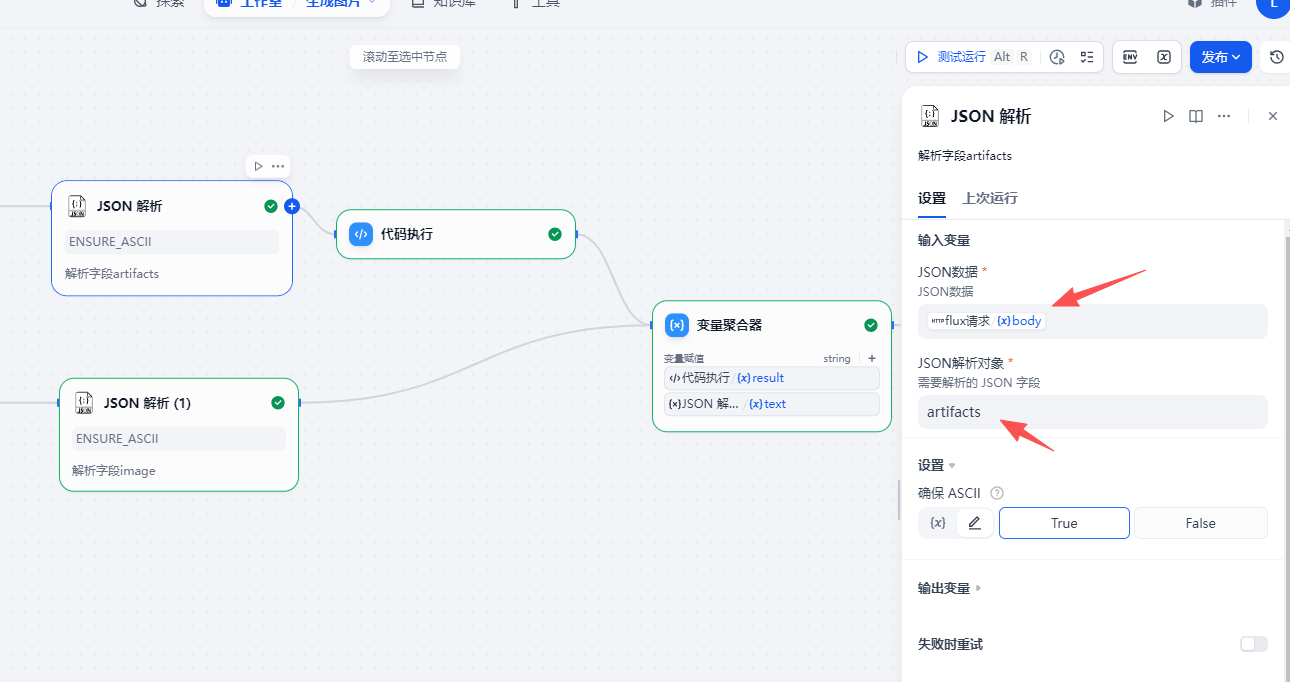Viewport: 1290px width, 682px height.
Task: Select the JSON 解析 (1) node title
Action: [147, 403]
